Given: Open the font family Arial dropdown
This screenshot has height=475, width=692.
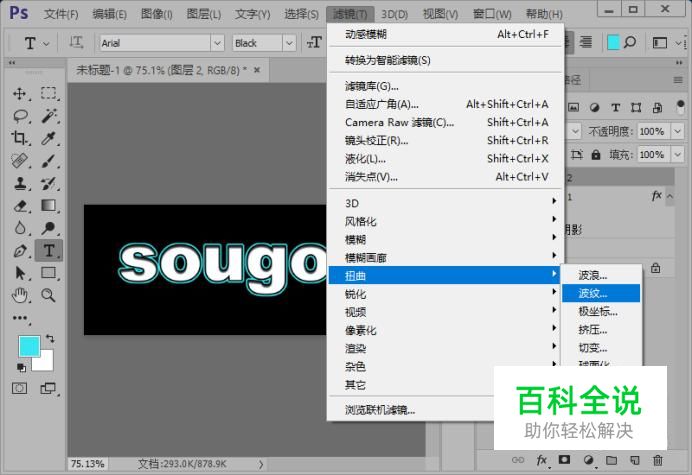Looking at the screenshot, I should pyautogui.click(x=217, y=43).
